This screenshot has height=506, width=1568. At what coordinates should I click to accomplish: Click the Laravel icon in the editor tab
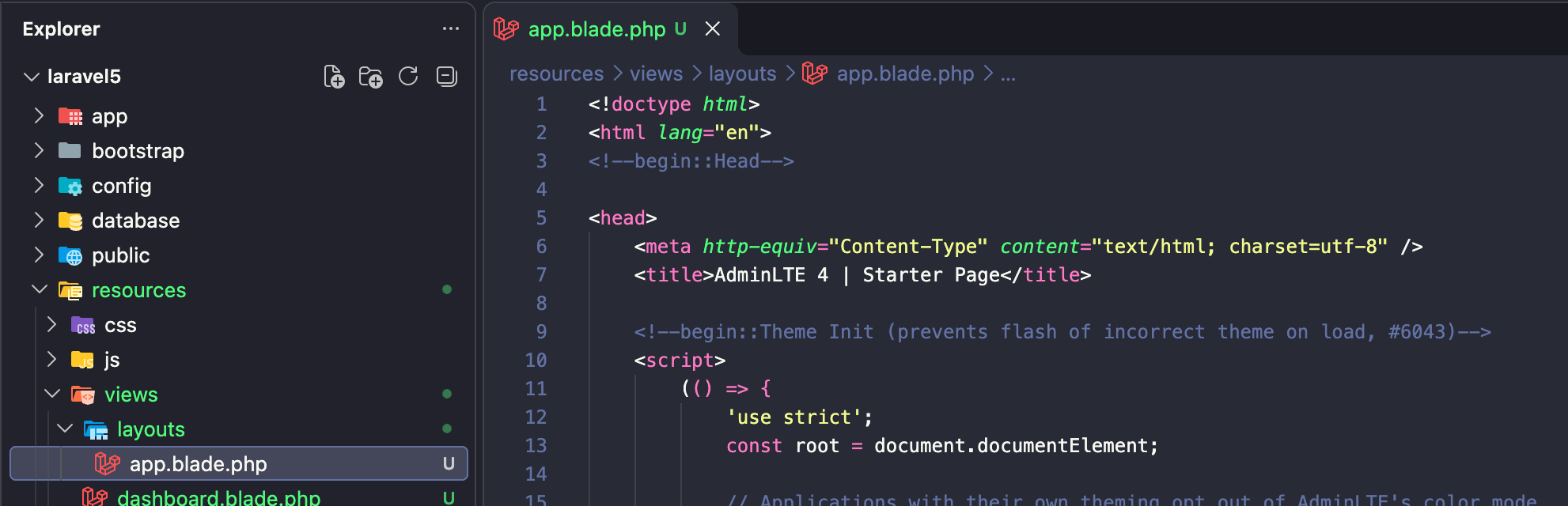click(x=506, y=28)
